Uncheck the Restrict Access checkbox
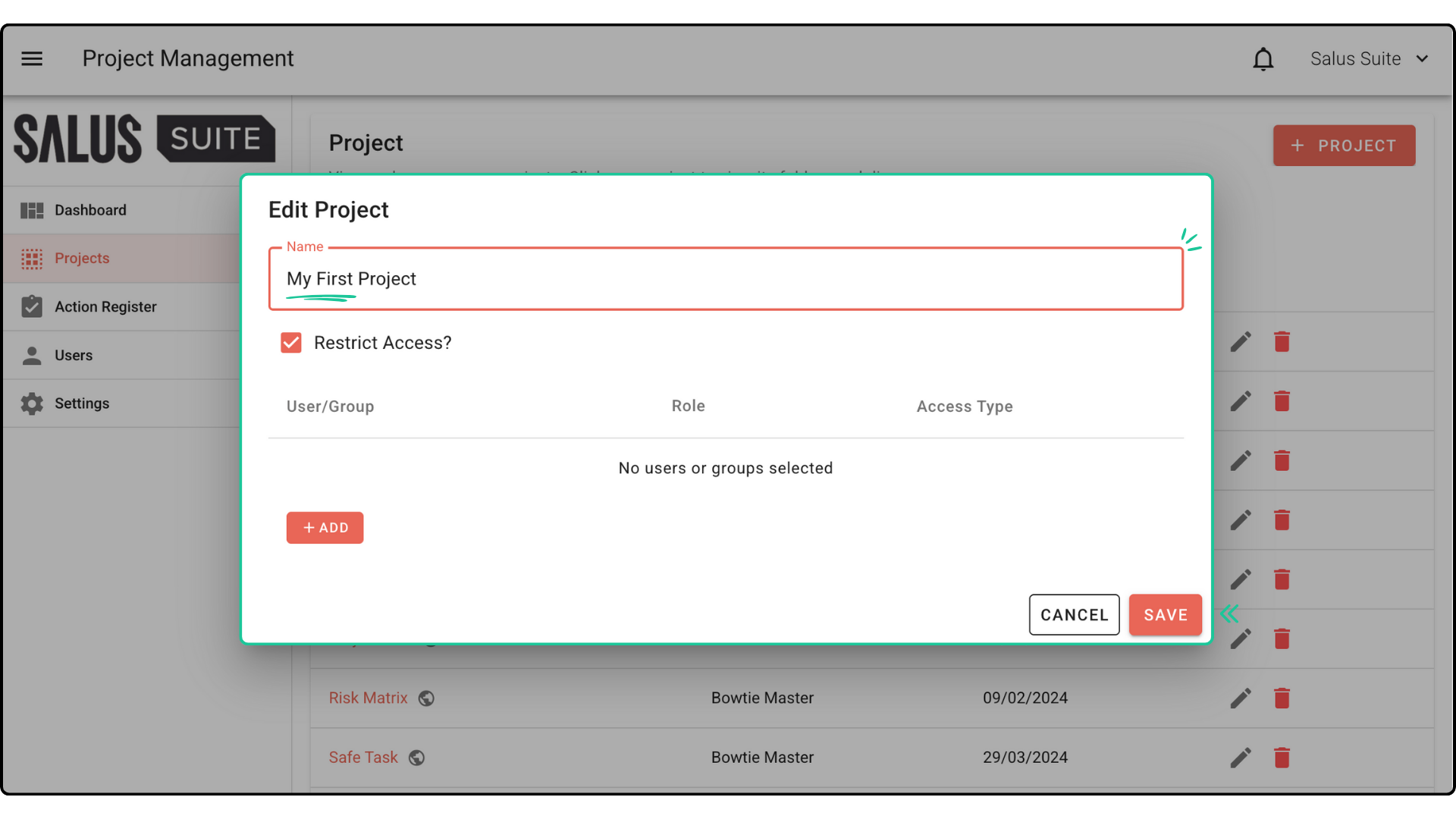This screenshot has height=819, width=1456. click(x=291, y=343)
